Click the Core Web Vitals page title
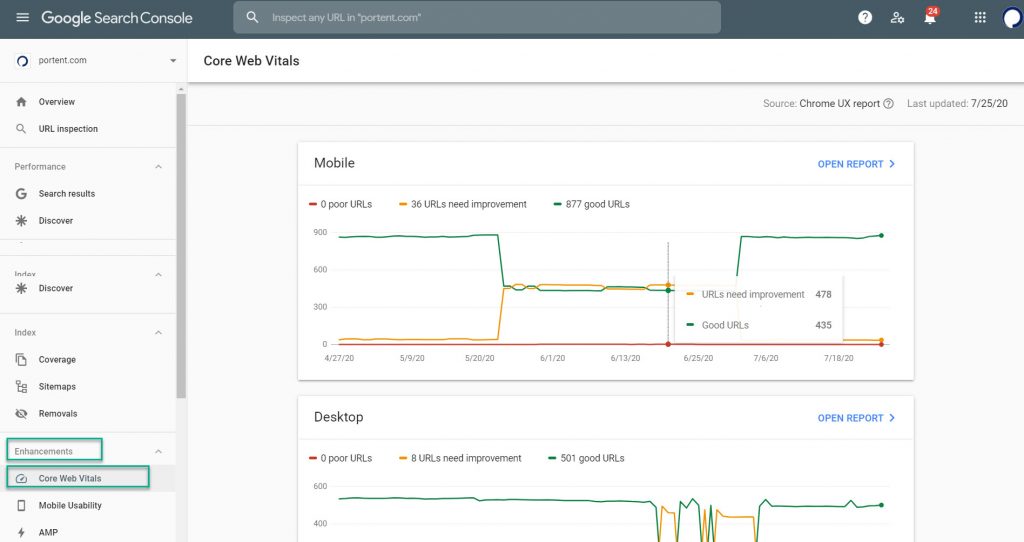 click(251, 61)
